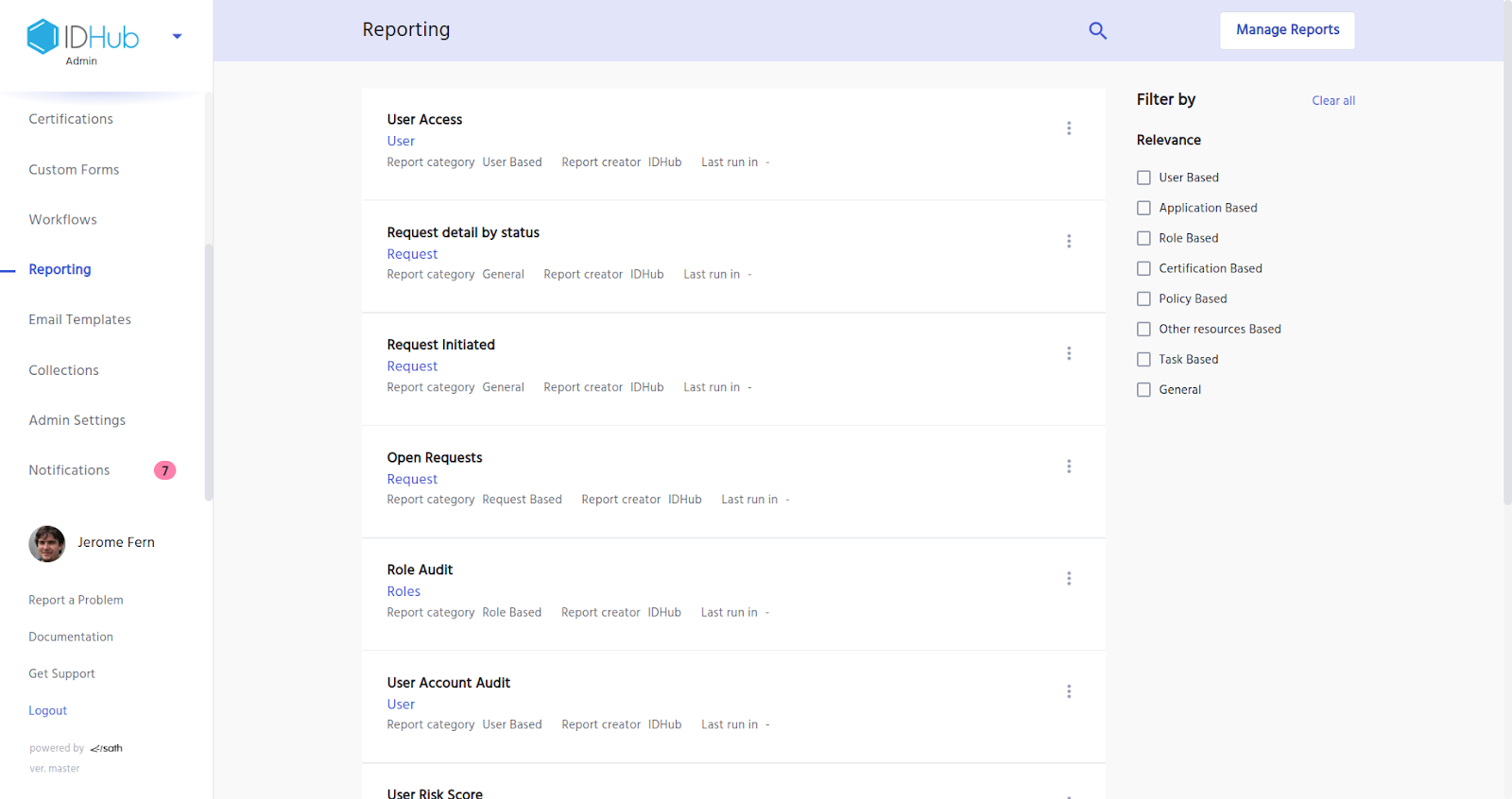Enable the User Based filter checkbox
1512x799 pixels.
[1143, 178]
